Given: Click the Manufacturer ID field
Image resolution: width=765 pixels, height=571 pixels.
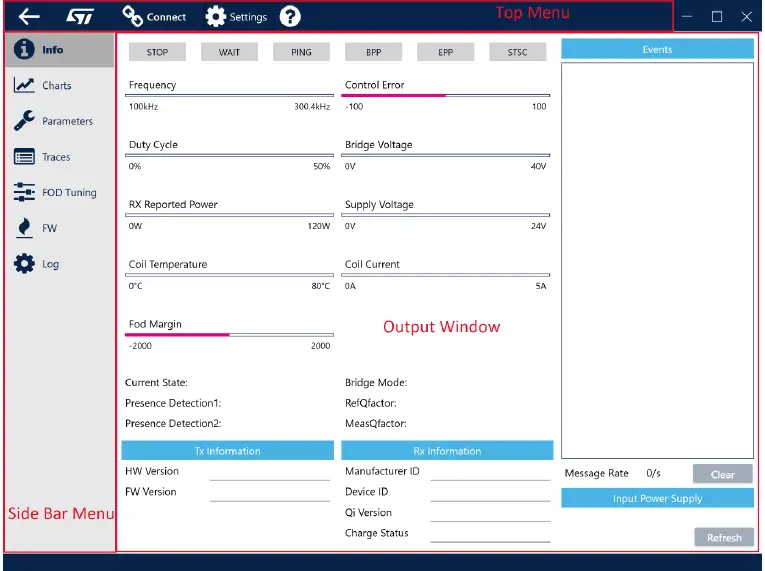Looking at the screenshot, I should (490, 473).
